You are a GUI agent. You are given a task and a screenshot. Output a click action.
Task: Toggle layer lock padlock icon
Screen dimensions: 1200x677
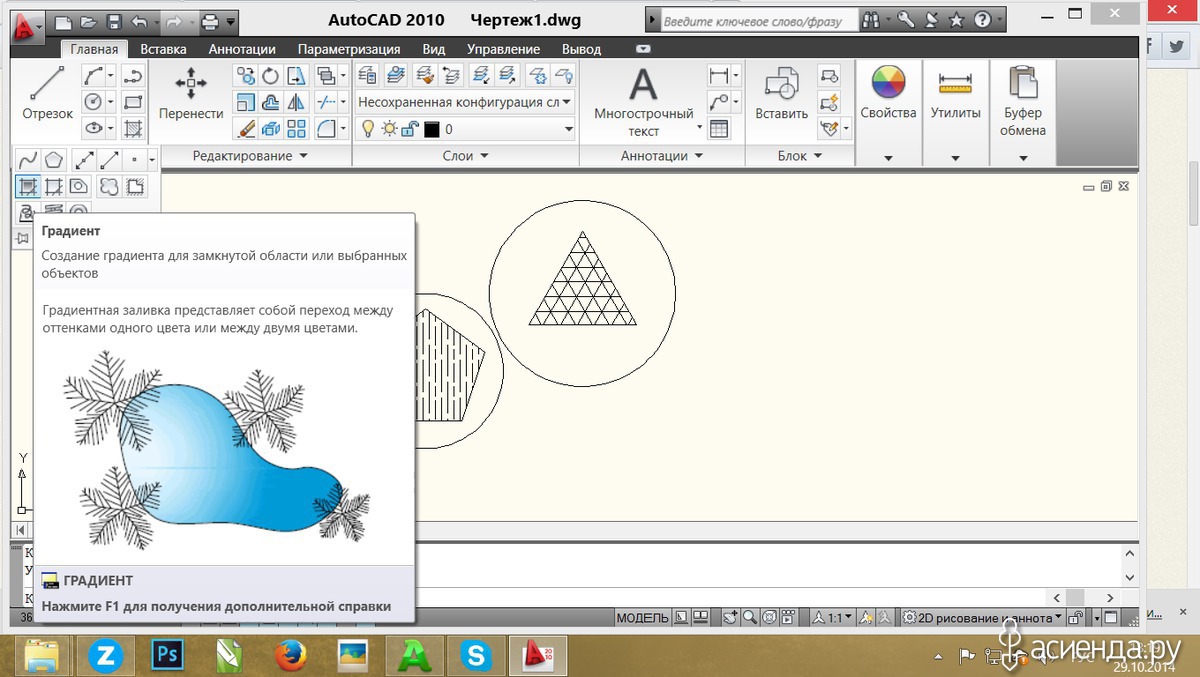click(x=410, y=129)
